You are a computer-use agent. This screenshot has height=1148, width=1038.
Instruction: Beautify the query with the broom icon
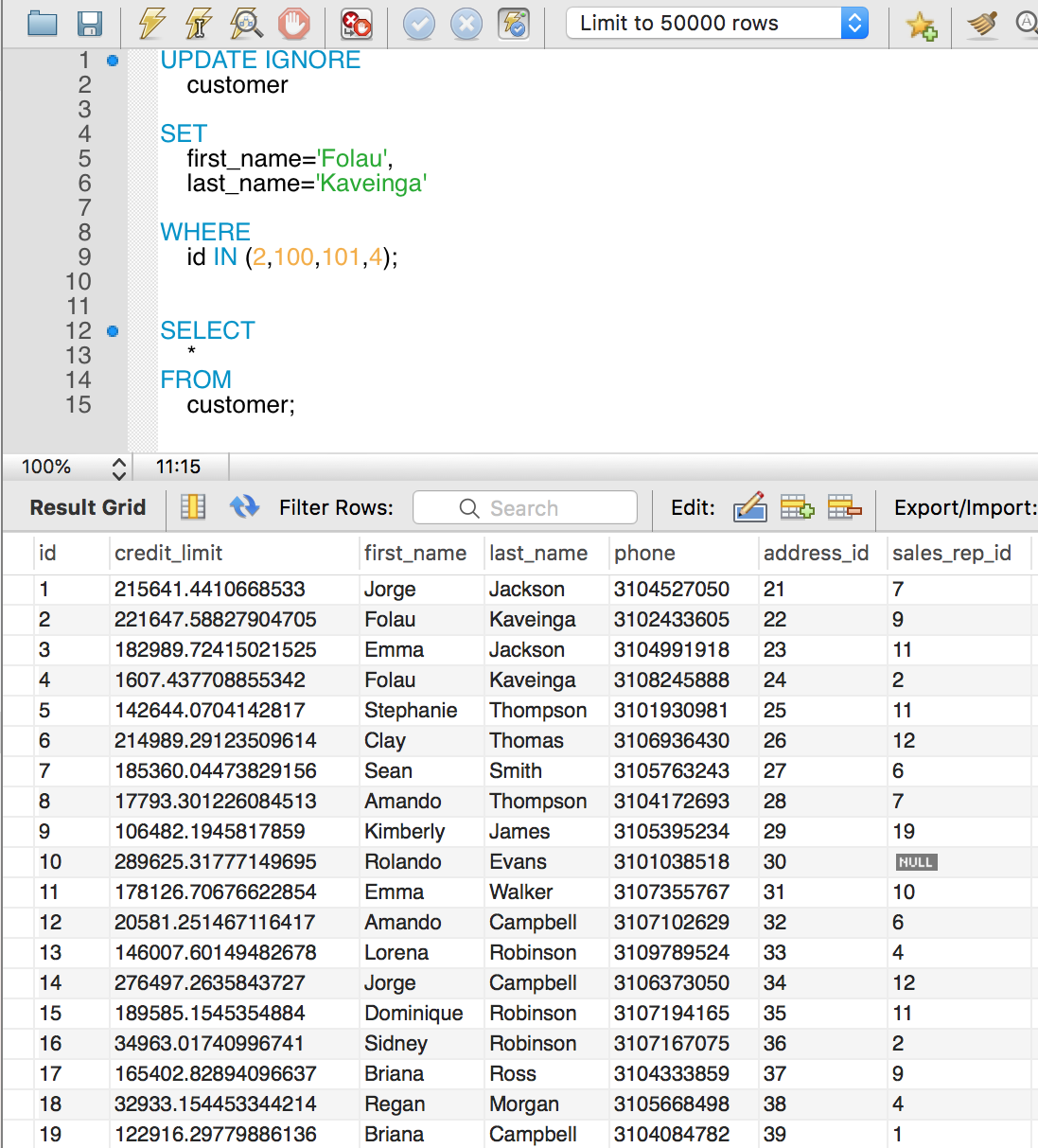[982, 25]
